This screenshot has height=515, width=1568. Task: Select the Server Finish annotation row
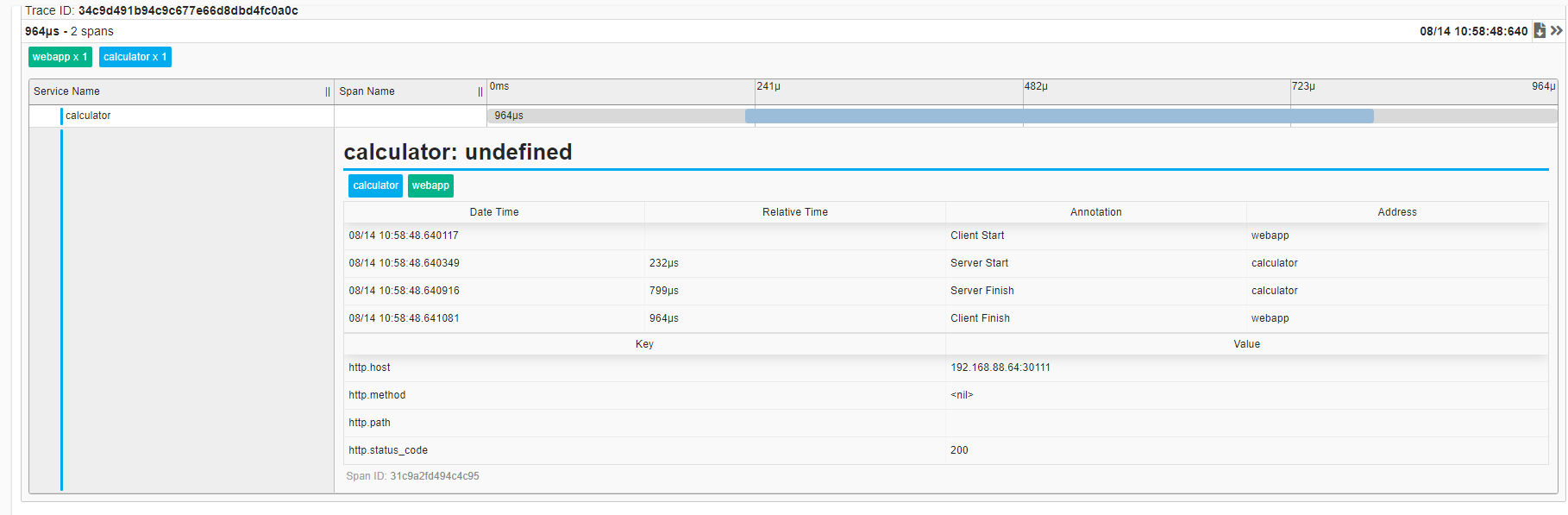coord(982,291)
